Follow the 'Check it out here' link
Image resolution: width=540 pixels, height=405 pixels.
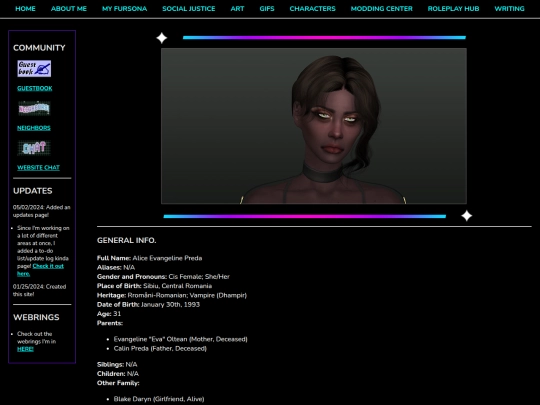click(40, 270)
